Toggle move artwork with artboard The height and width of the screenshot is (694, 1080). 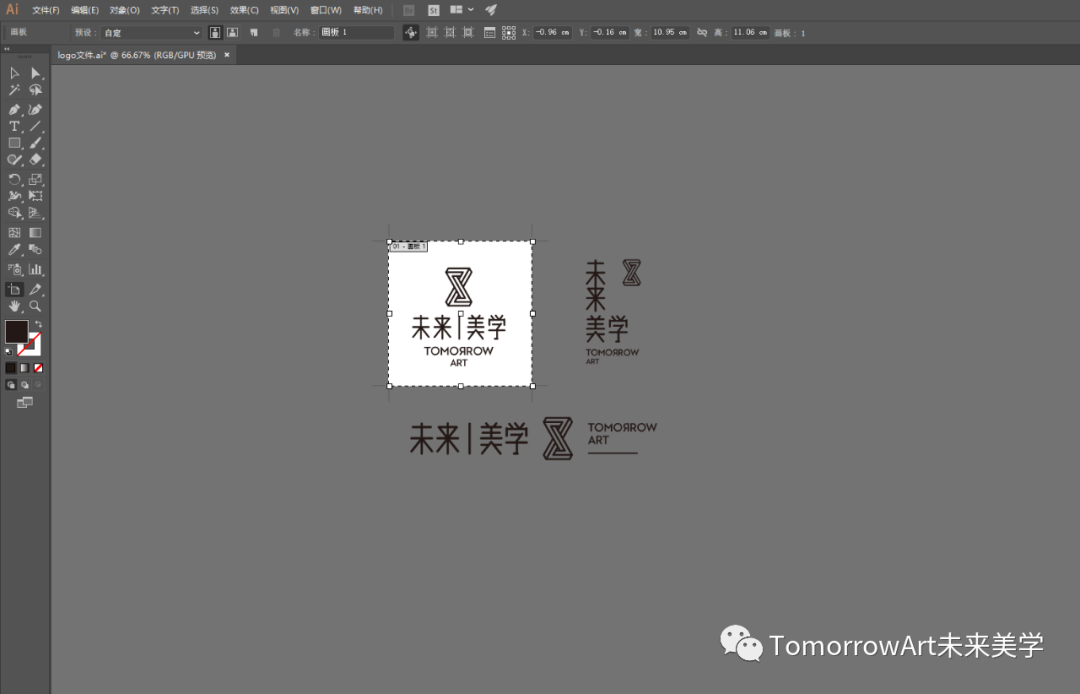(411, 32)
